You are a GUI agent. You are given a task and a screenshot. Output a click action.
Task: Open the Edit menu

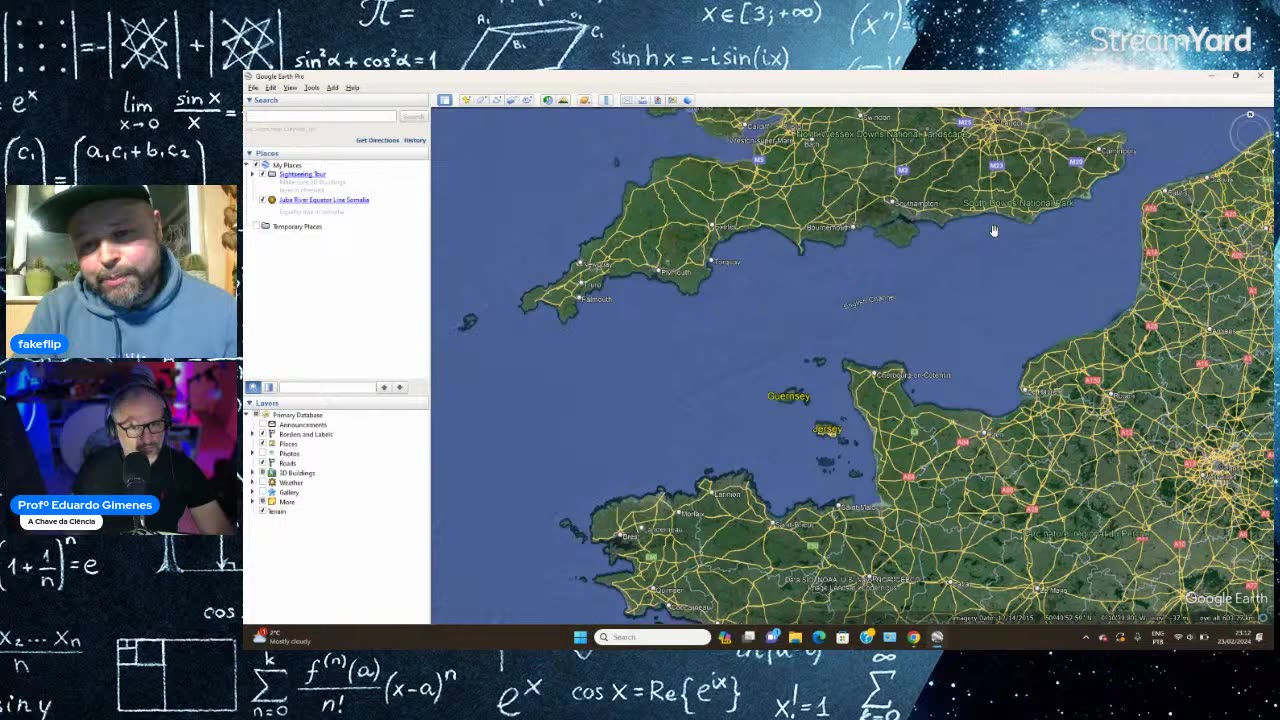tap(270, 88)
